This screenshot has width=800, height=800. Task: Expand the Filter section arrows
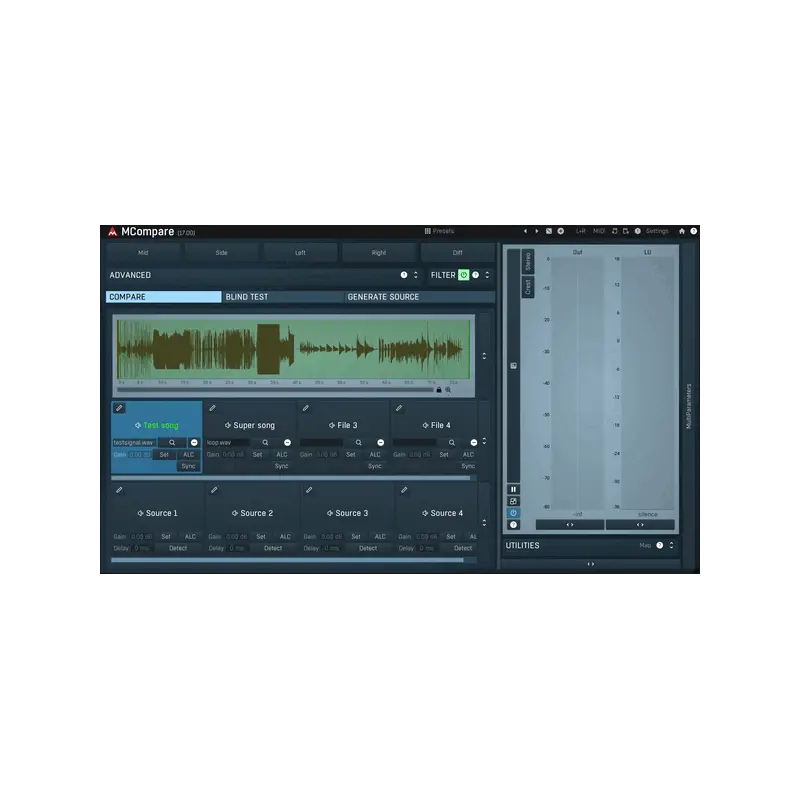pyautogui.click(x=487, y=275)
